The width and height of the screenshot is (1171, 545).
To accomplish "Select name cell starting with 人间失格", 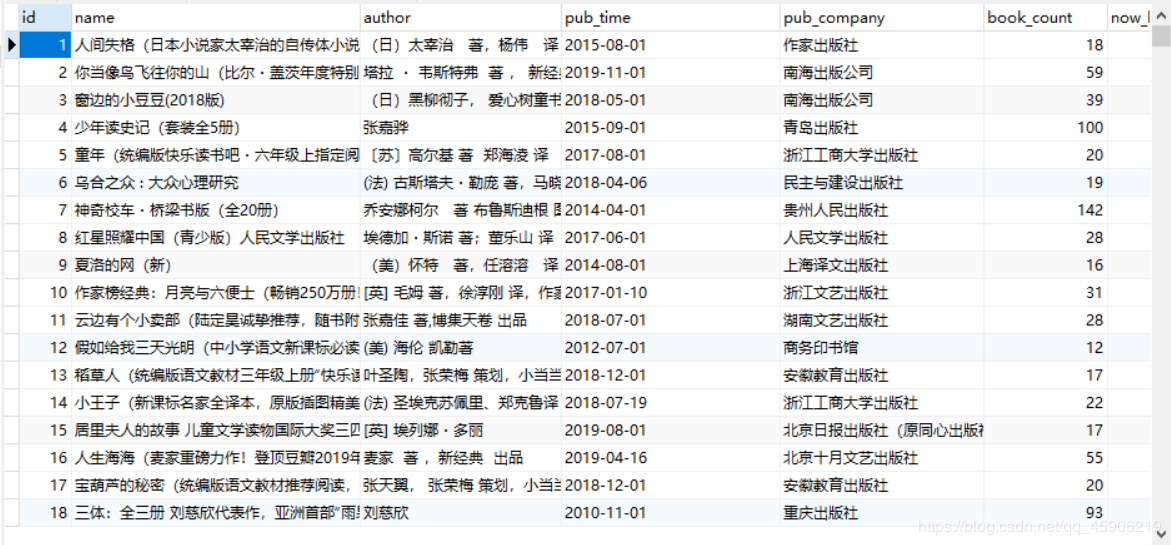I will click(x=216, y=45).
